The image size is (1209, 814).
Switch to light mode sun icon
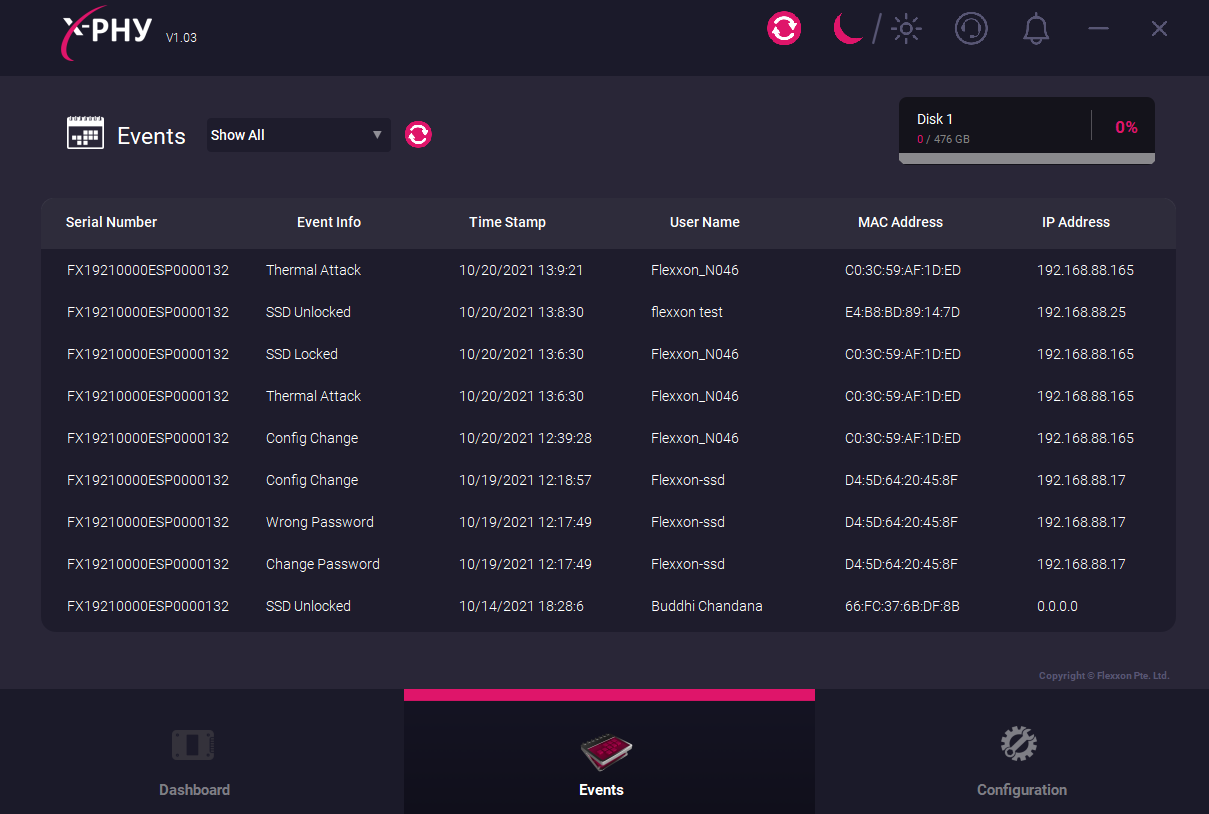(x=906, y=29)
